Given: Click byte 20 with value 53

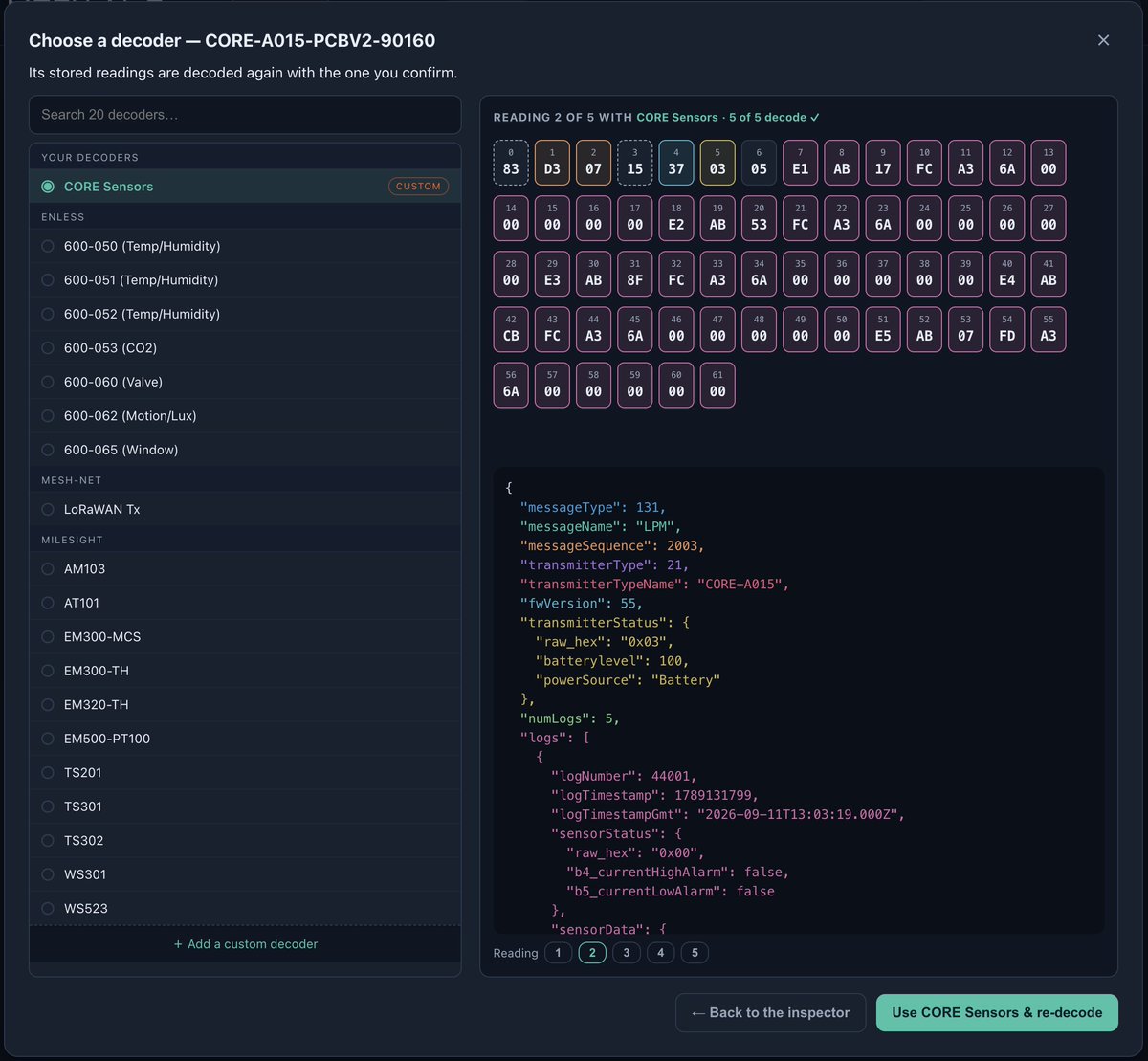Looking at the screenshot, I should [x=759, y=218].
